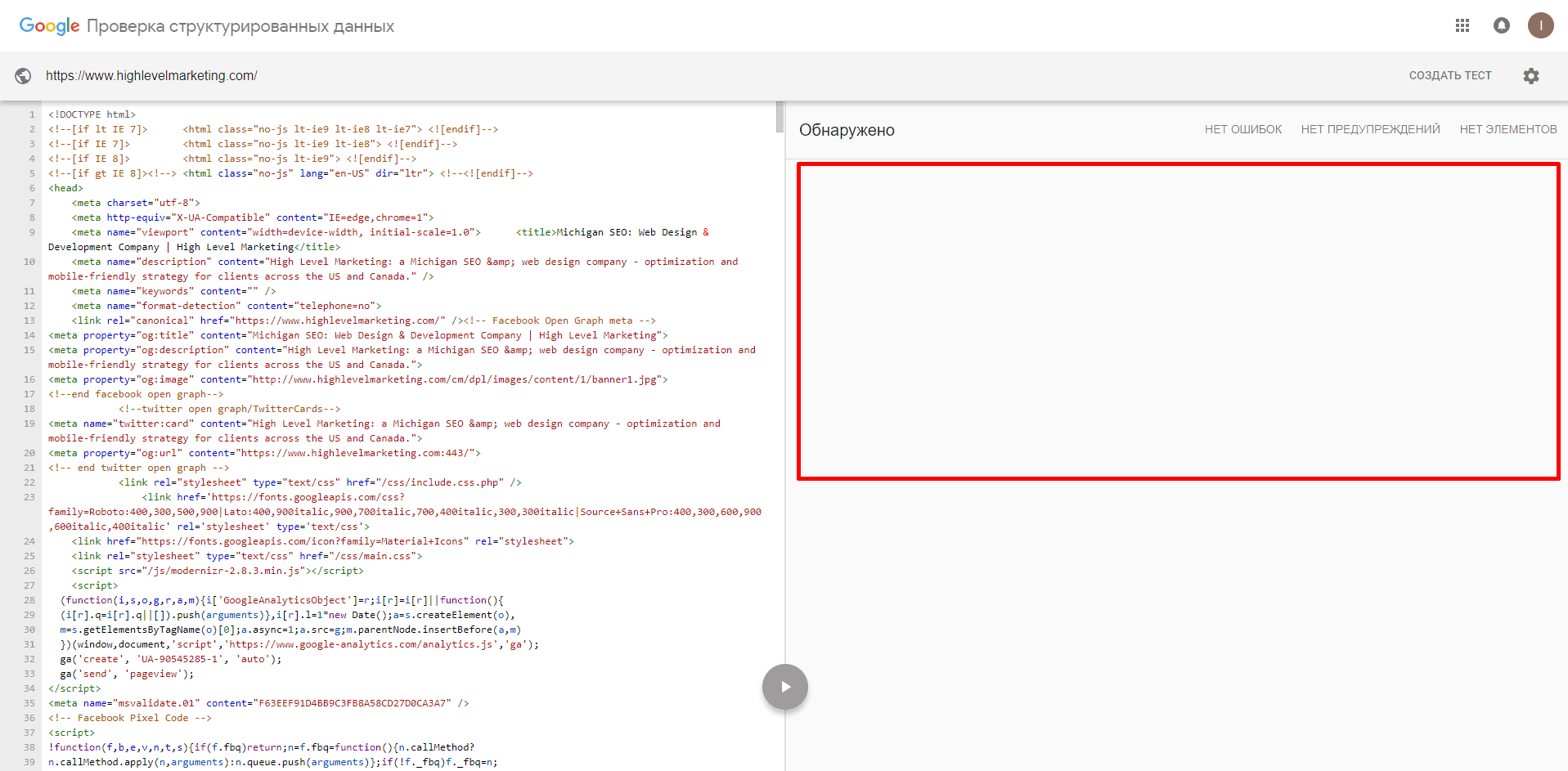Viewport: 1568px width, 771px height.
Task: Click the globe icon beside the URL
Action: tap(23, 76)
